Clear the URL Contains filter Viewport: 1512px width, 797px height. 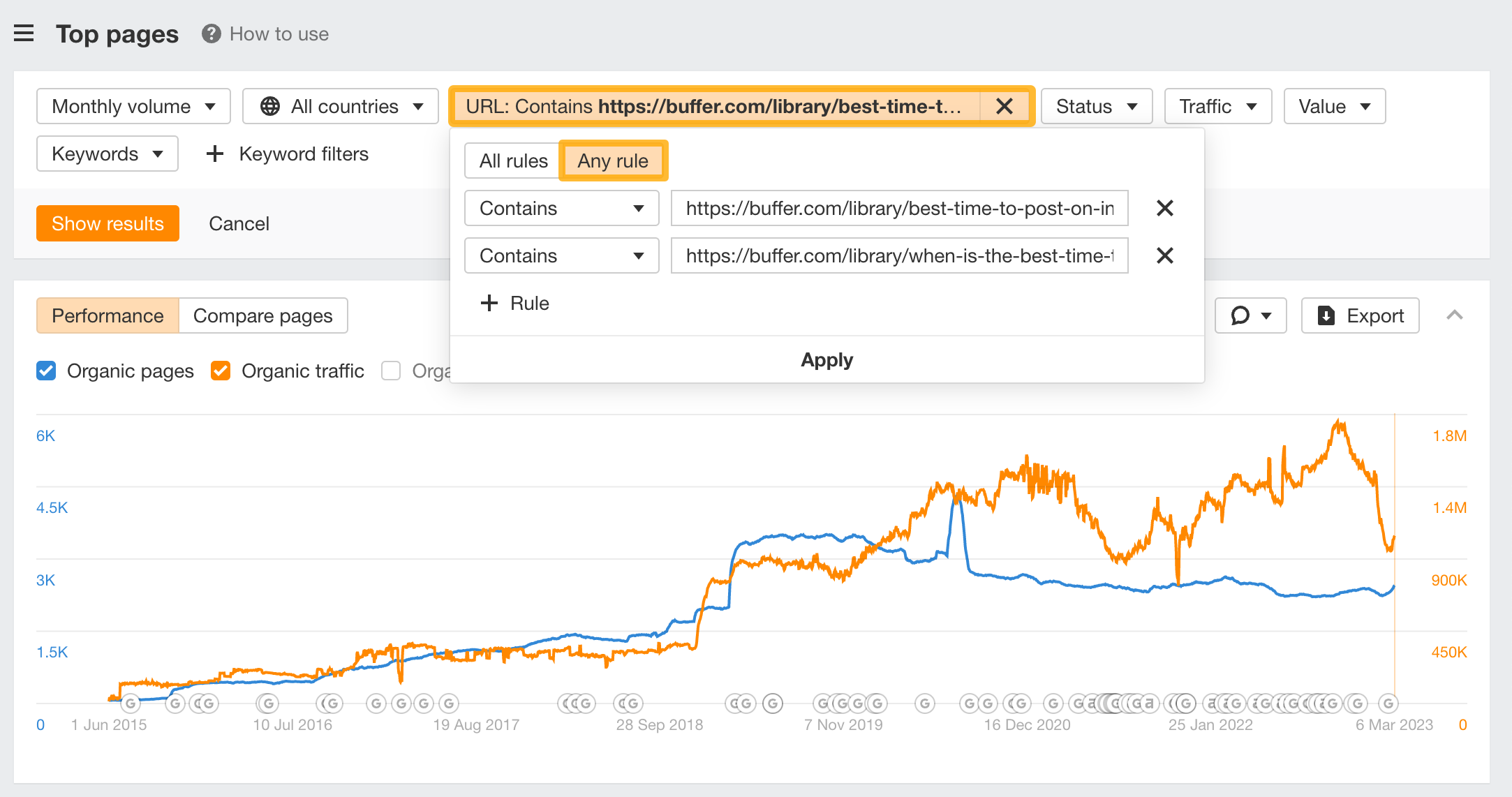point(1004,106)
